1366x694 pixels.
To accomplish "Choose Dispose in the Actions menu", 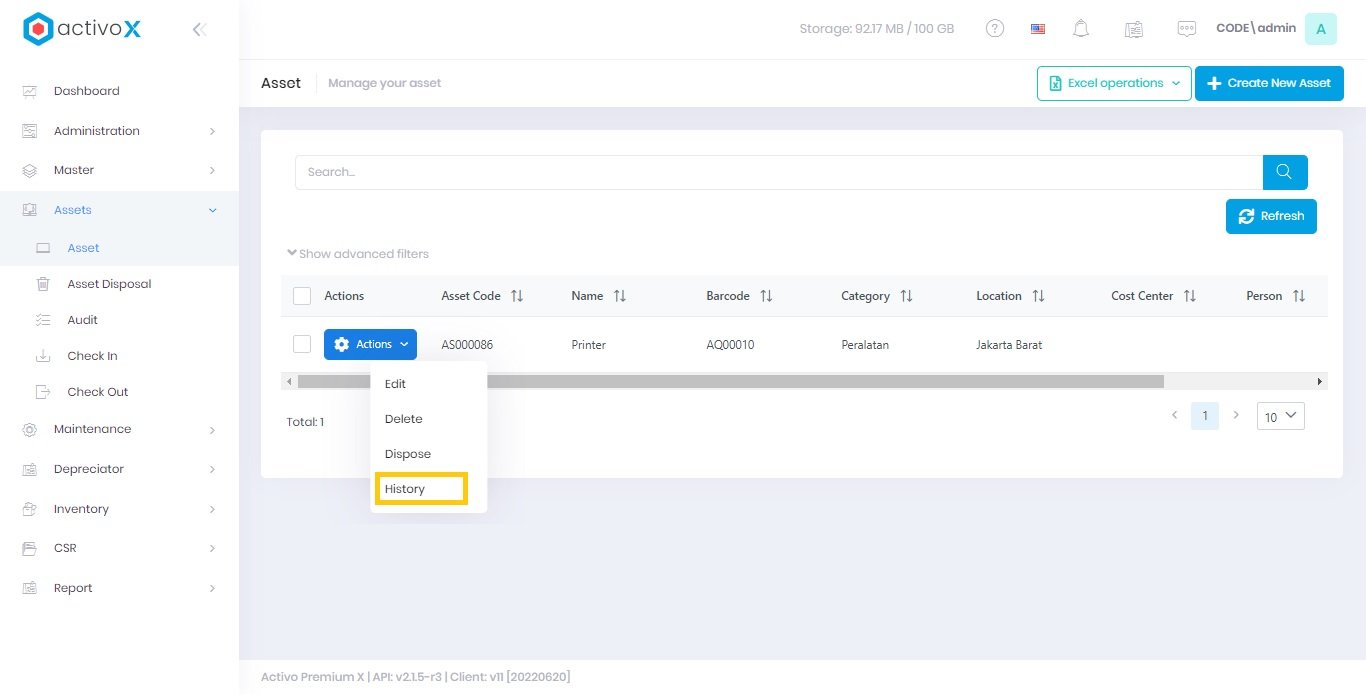I will [x=407, y=454].
